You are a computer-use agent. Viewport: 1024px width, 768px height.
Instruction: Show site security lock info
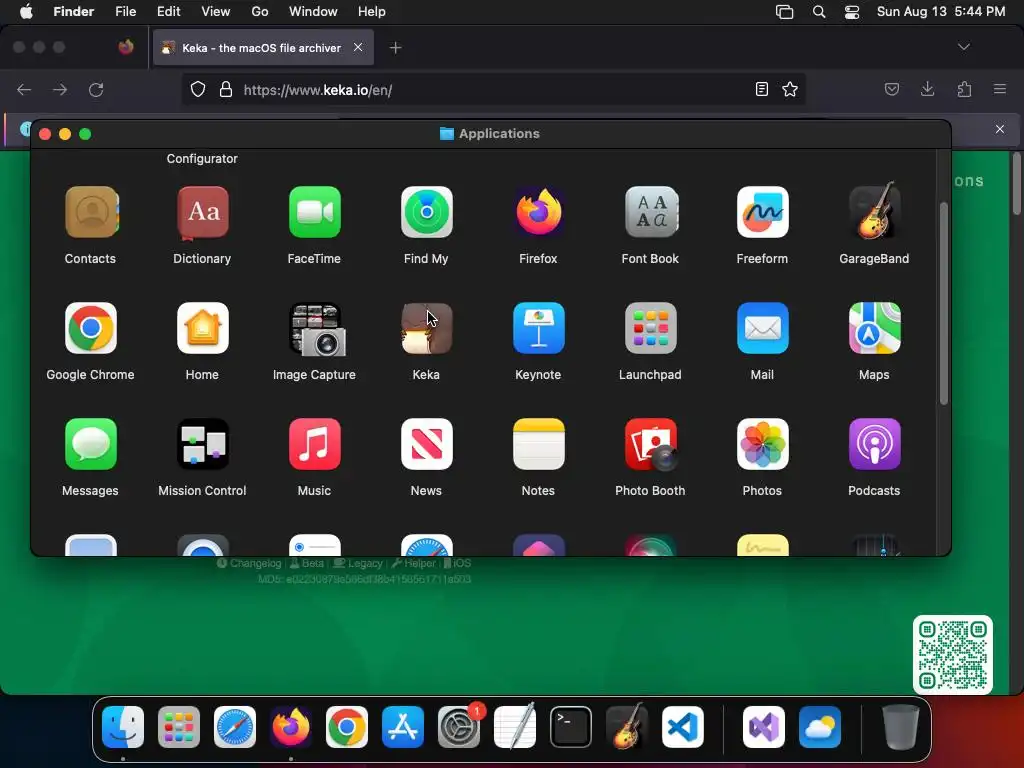(226, 89)
